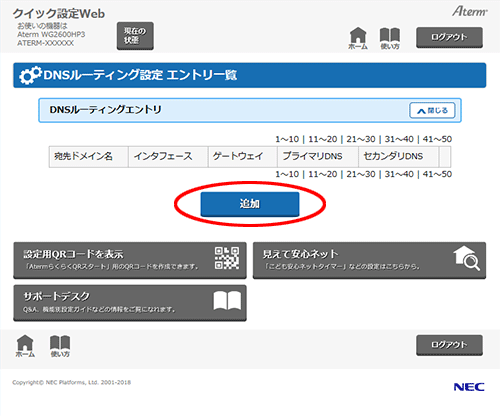Collapse section with 閉じる button
Screen dimensions: 500x416
(x=432, y=110)
